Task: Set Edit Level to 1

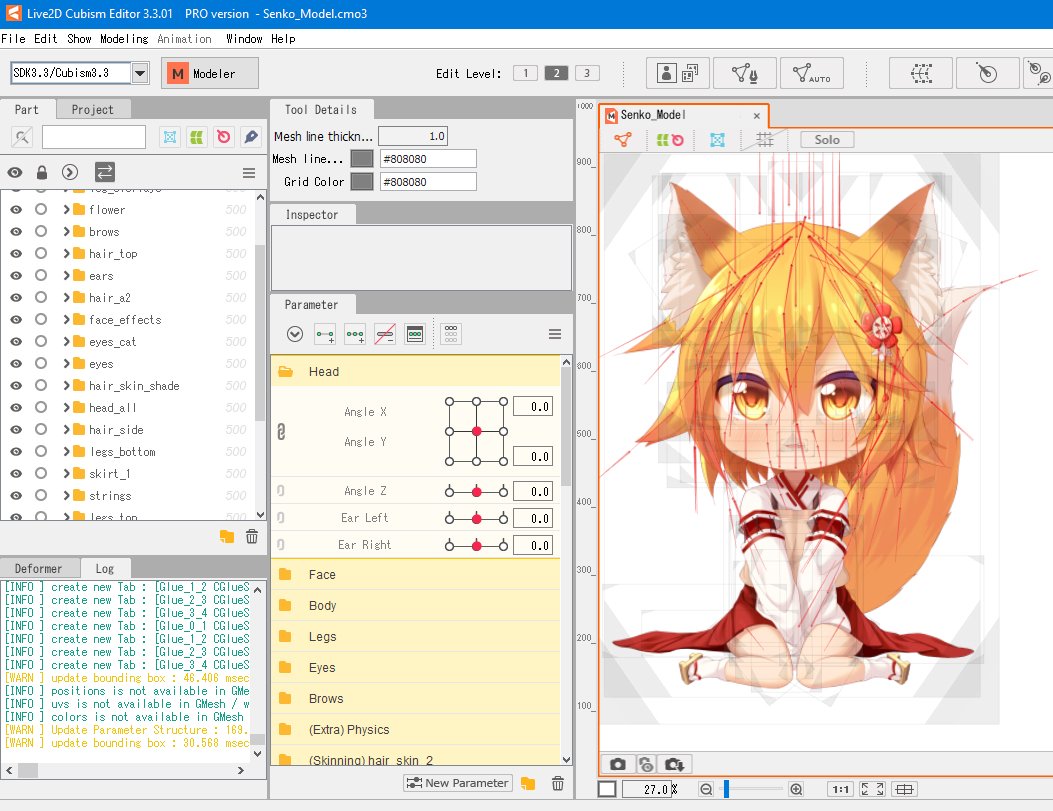Action: coord(525,73)
